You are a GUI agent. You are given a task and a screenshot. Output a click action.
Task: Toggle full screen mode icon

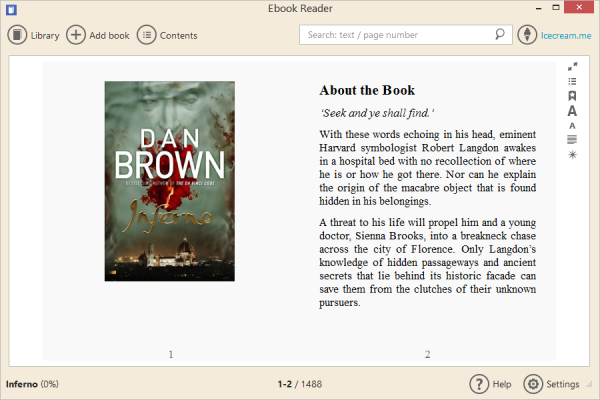[x=572, y=67]
